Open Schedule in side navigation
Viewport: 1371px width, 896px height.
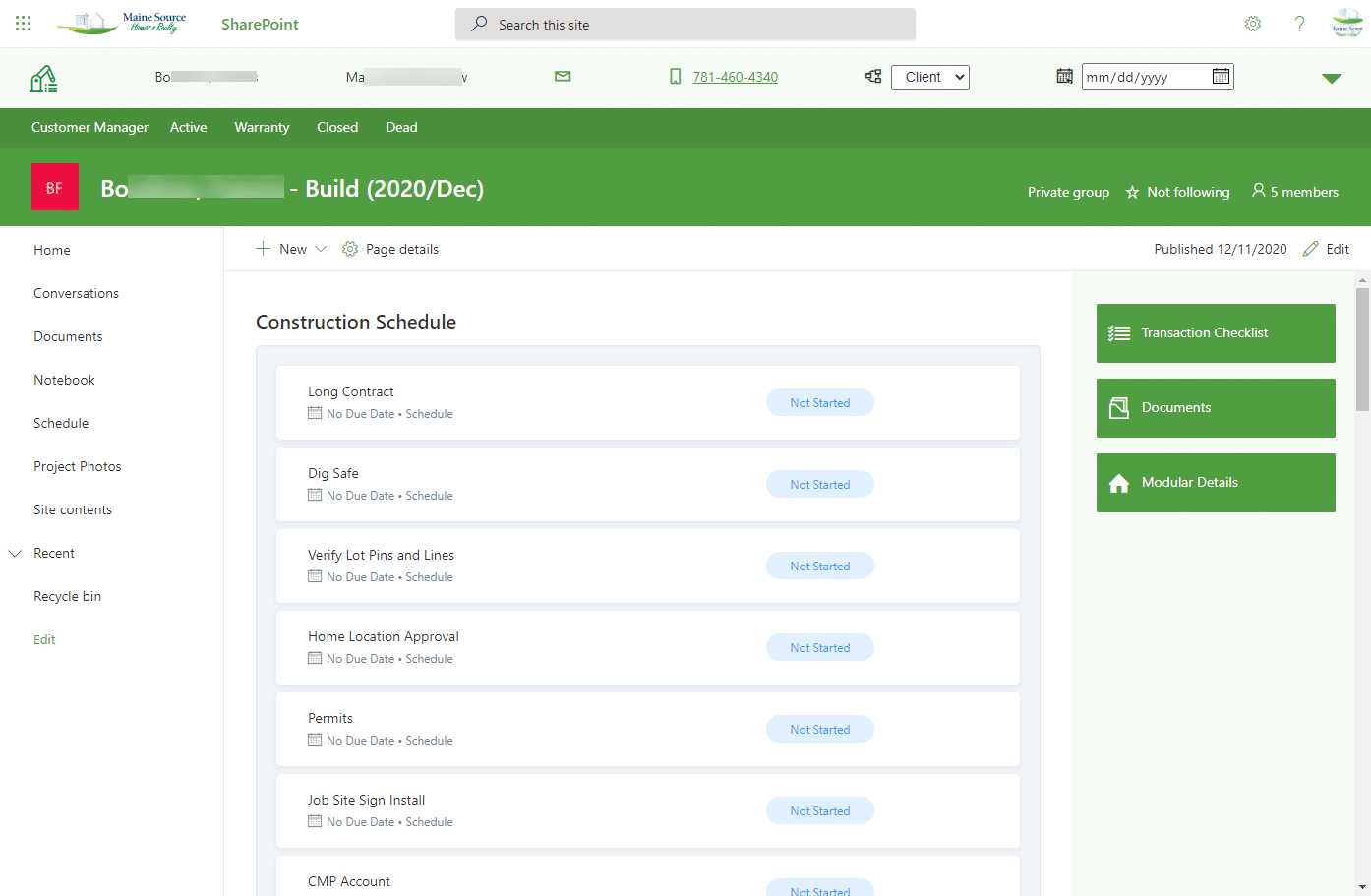[61, 423]
